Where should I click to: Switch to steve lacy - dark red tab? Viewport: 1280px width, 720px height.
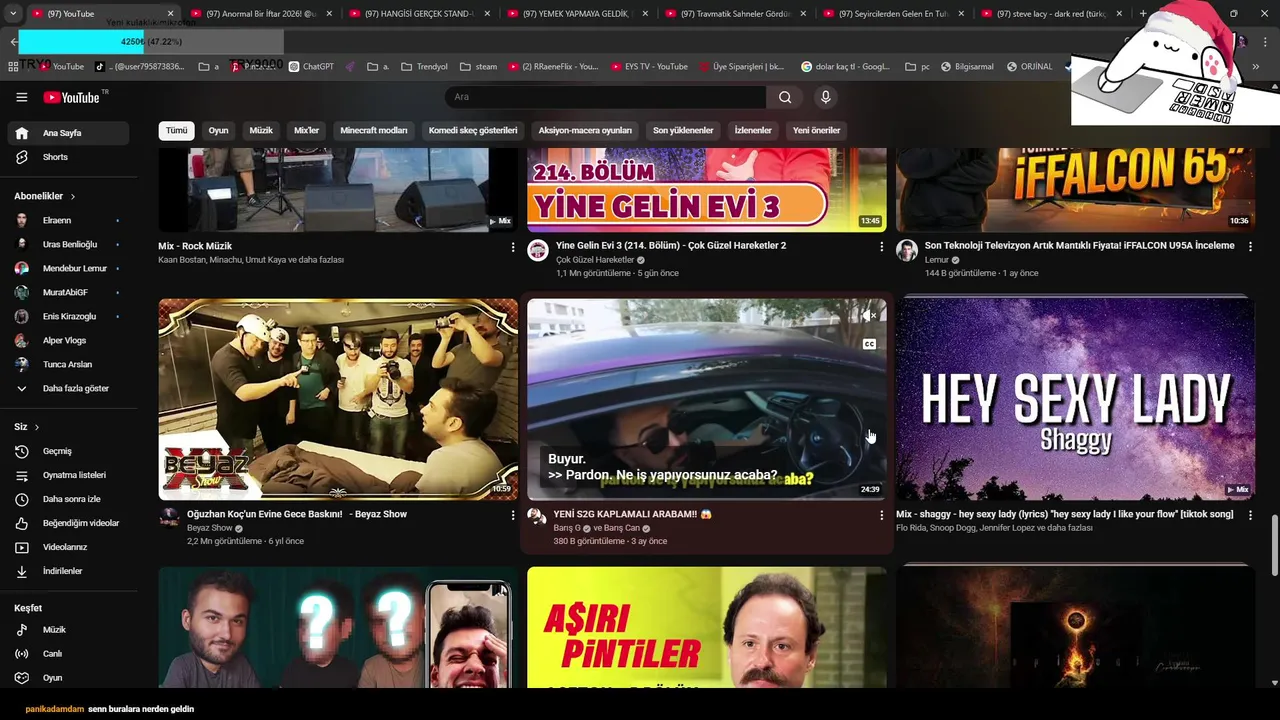[x=1051, y=14]
